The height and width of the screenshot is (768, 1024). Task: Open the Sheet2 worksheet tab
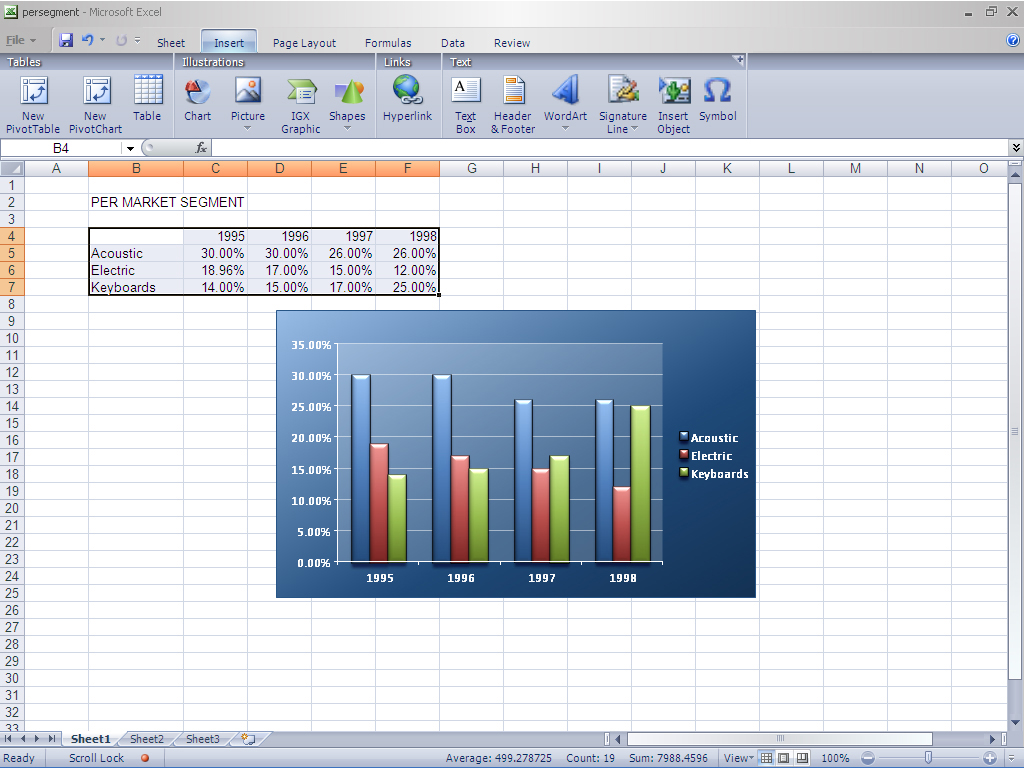tap(147, 739)
